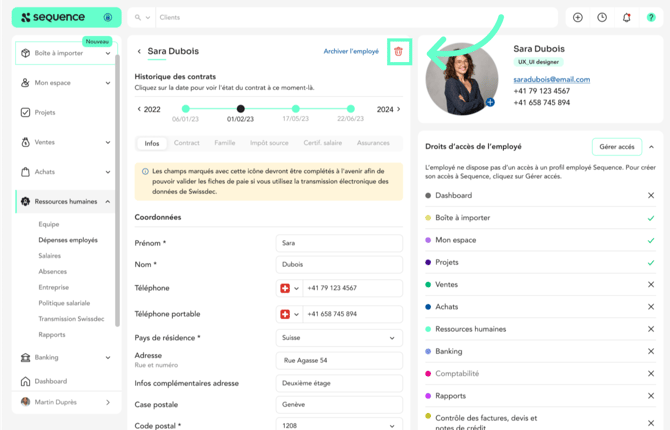Screen dimensions: 670x430
Task: Toggle Dashboard access right for employee
Action: coord(651,196)
